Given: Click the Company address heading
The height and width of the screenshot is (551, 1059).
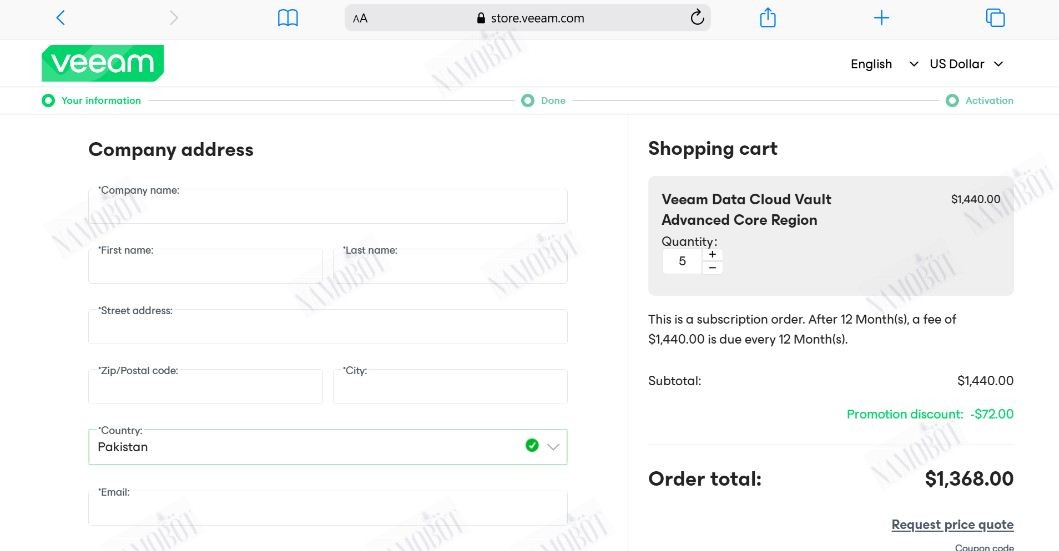Looking at the screenshot, I should (171, 149).
